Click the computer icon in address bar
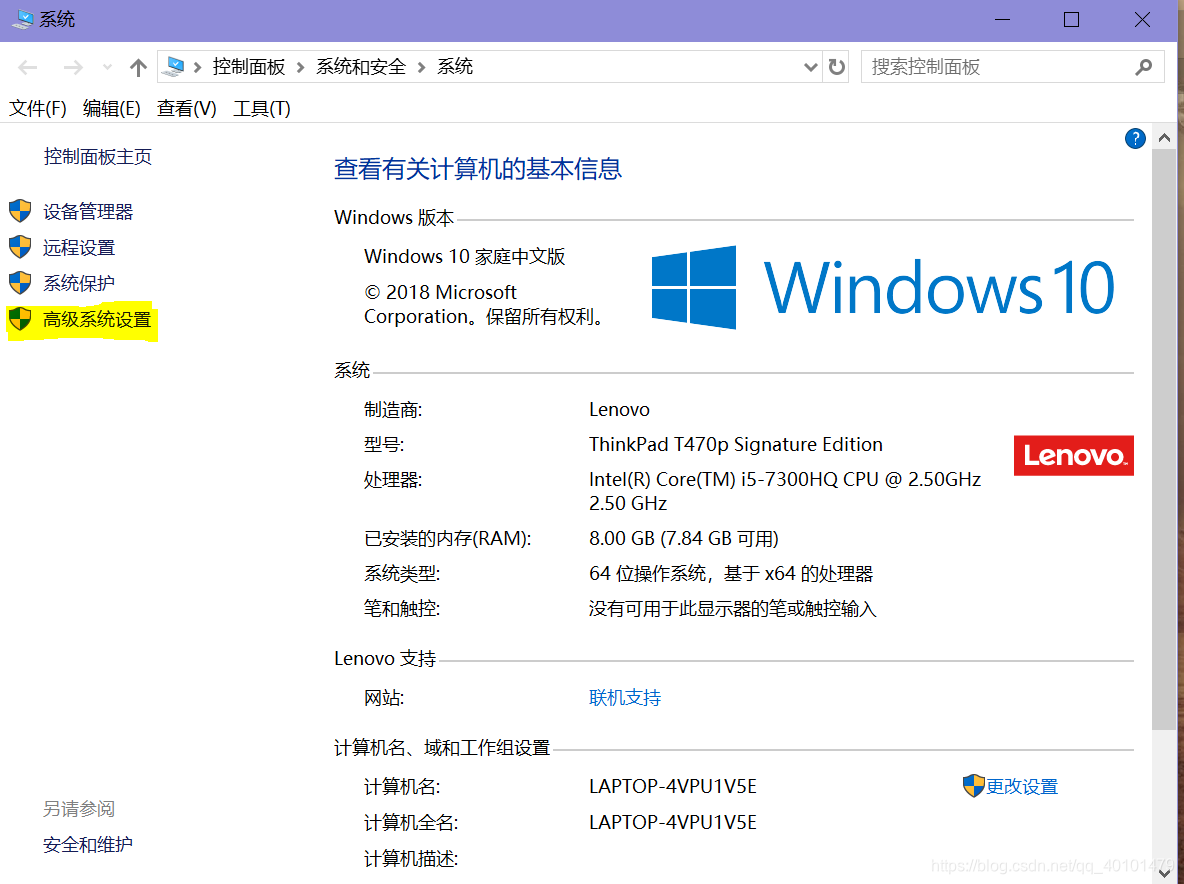1184x884 pixels. click(174, 66)
